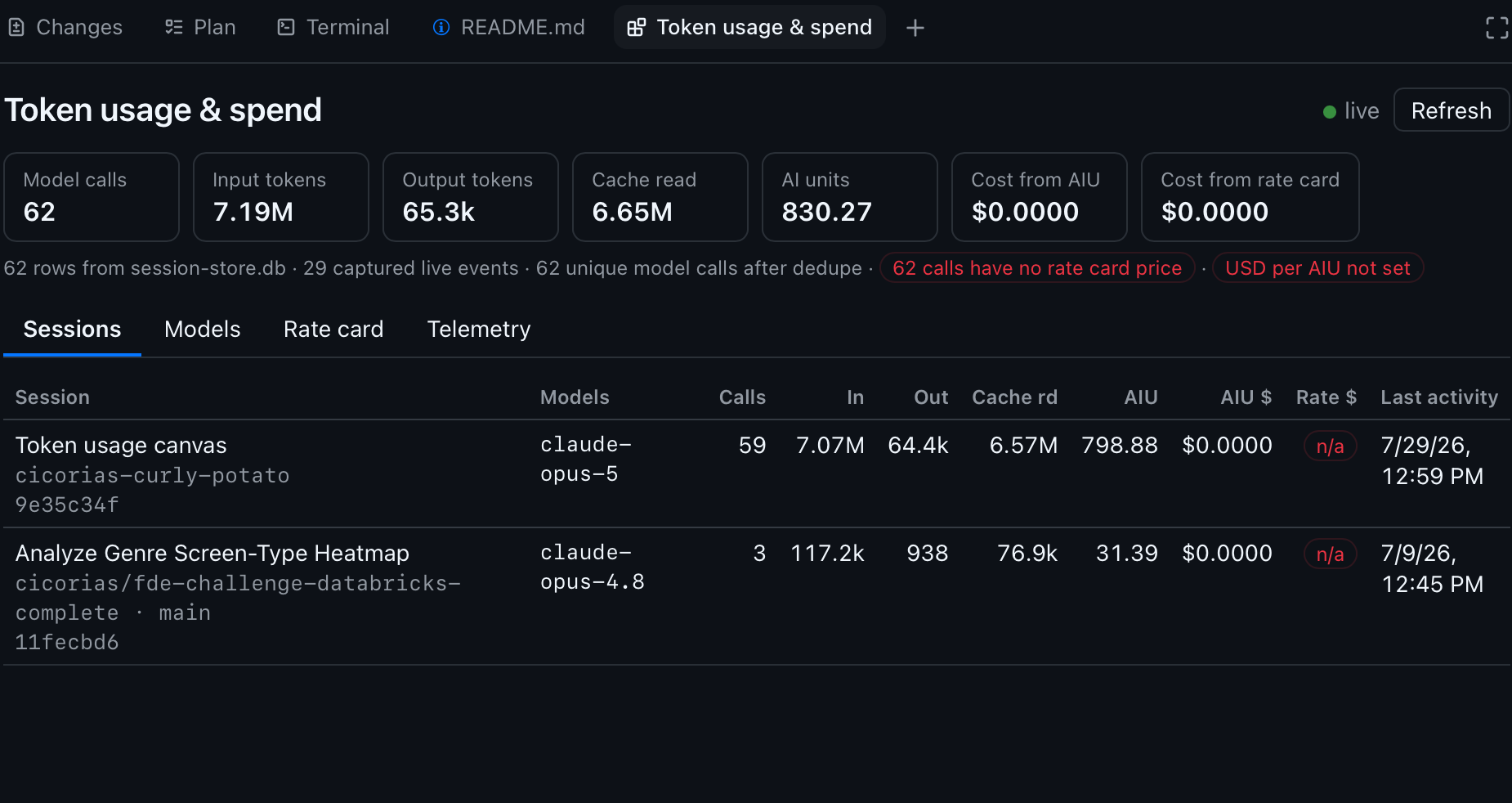
Task: Click the 6.57M cache read value
Action: (1023, 446)
